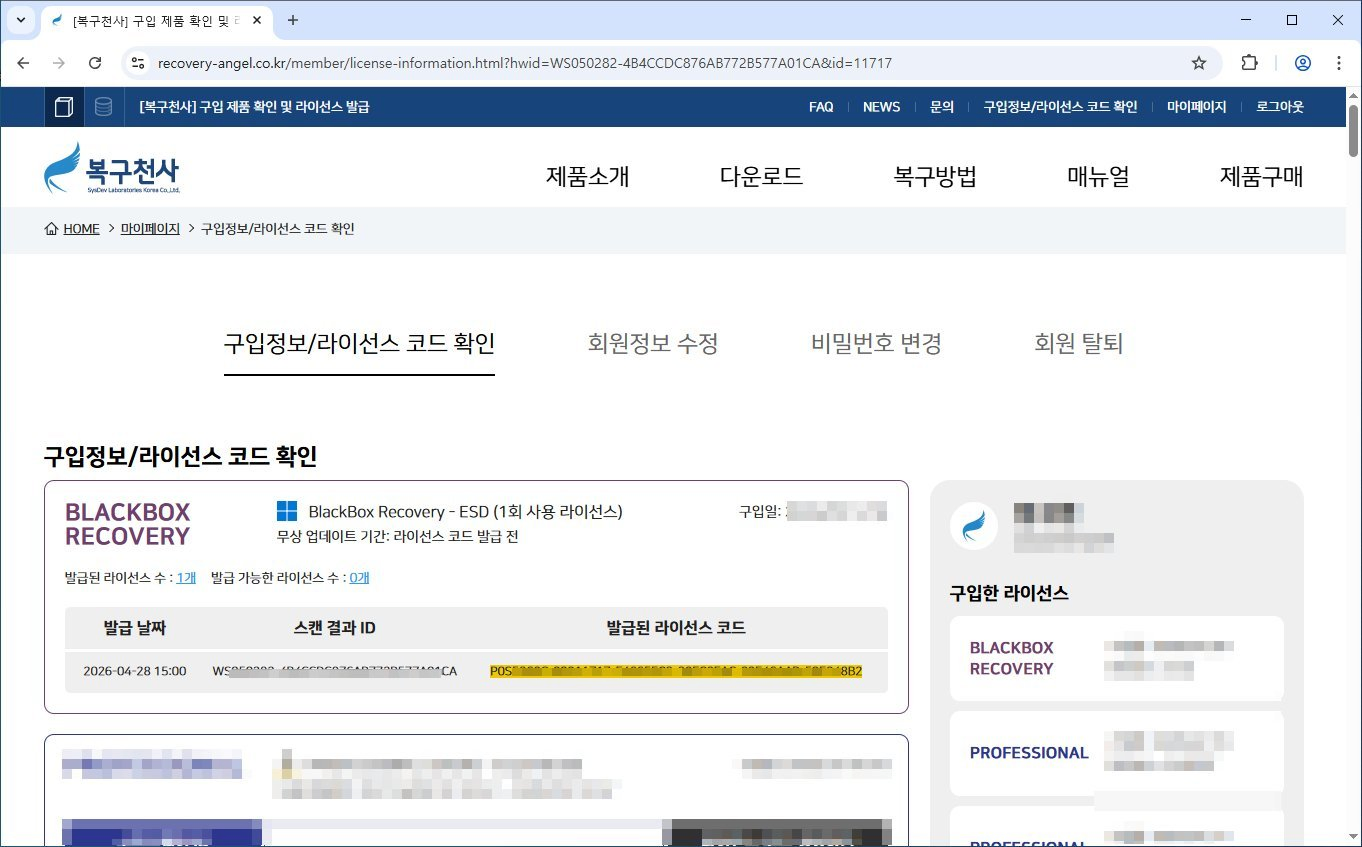Screen dimensions: 1362x847
Task: Open first PROFESSIONAL entry in purchased licenses
Action: 1116,753
